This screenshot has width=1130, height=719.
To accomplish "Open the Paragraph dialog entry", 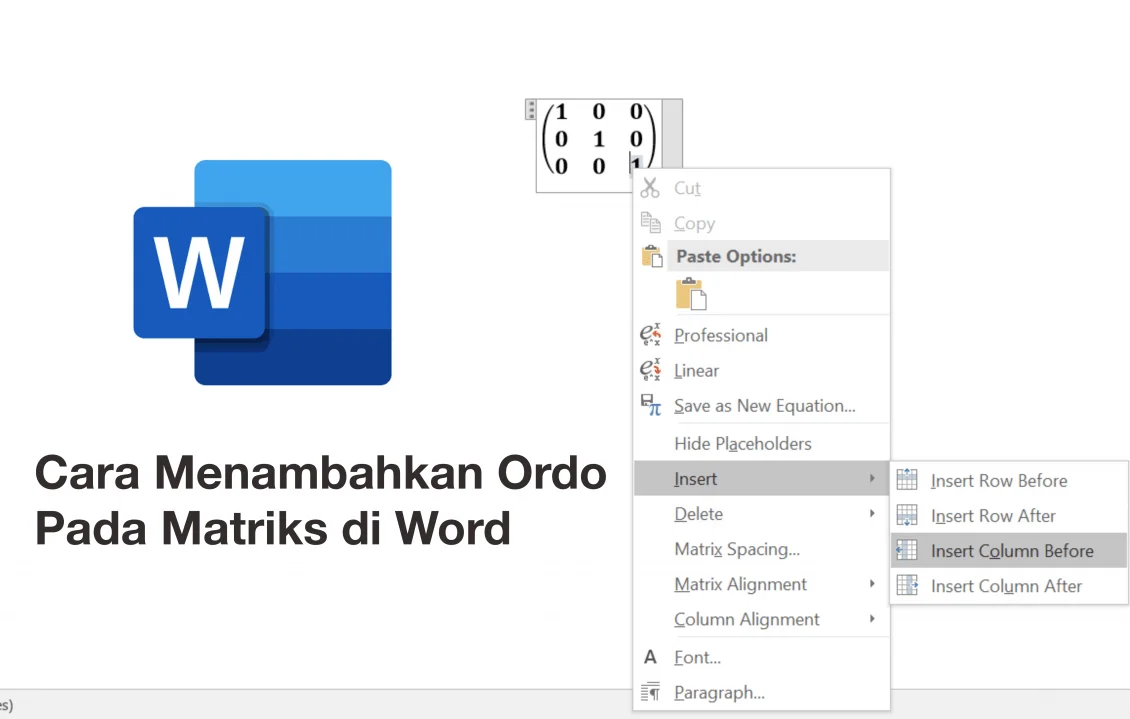I will [x=762, y=692].
